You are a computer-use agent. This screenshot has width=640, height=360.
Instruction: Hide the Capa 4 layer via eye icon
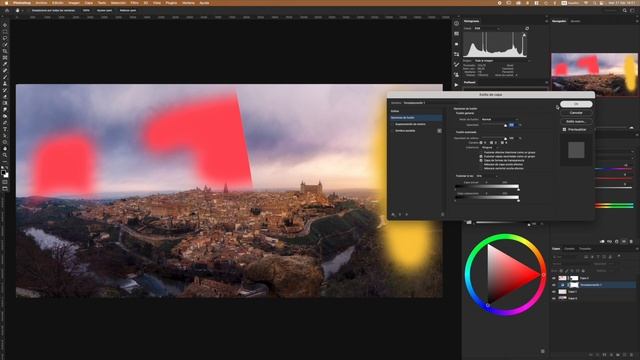(x=554, y=278)
